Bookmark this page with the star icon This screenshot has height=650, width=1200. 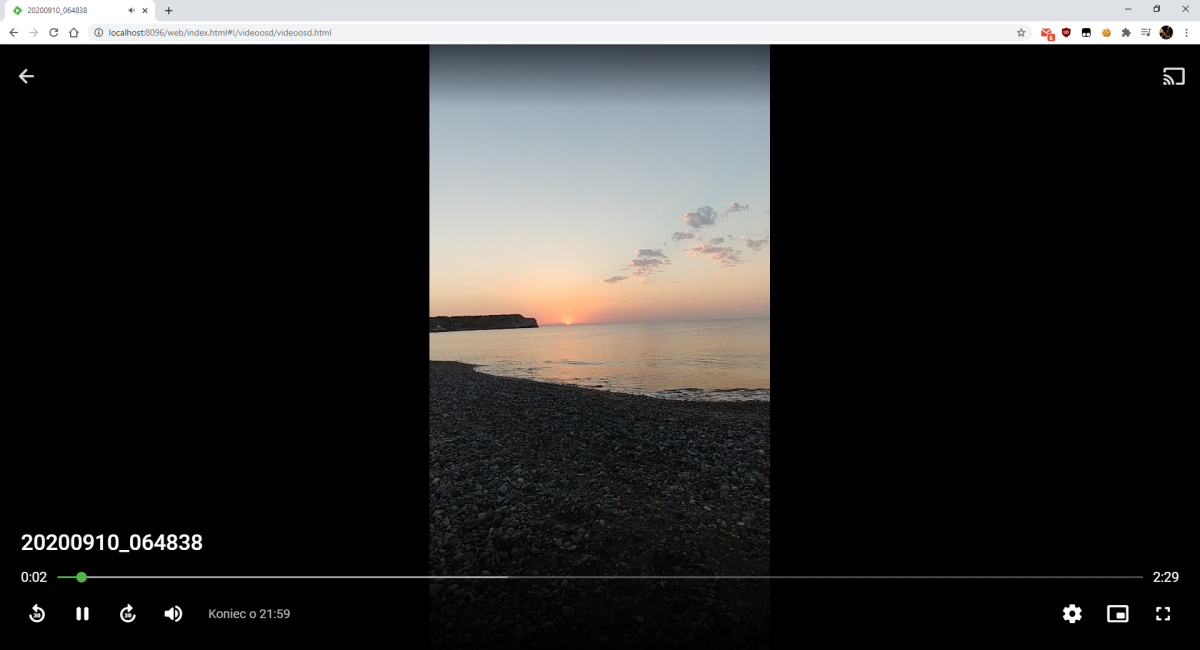[x=1021, y=32]
